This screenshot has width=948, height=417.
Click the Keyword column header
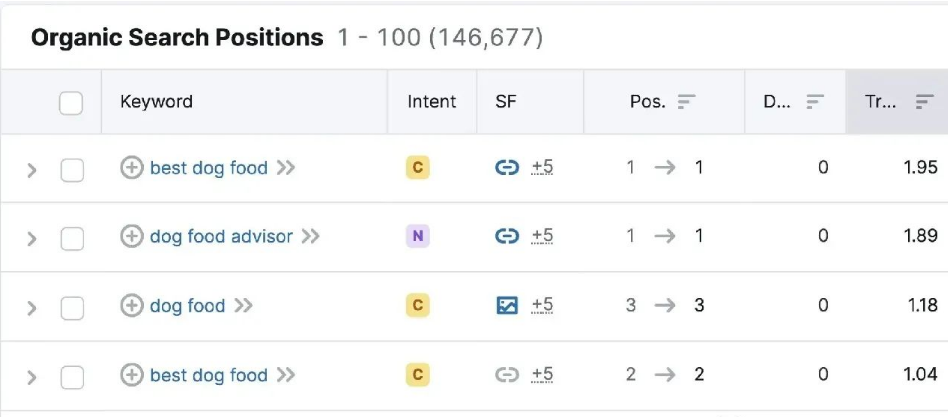pos(156,101)
